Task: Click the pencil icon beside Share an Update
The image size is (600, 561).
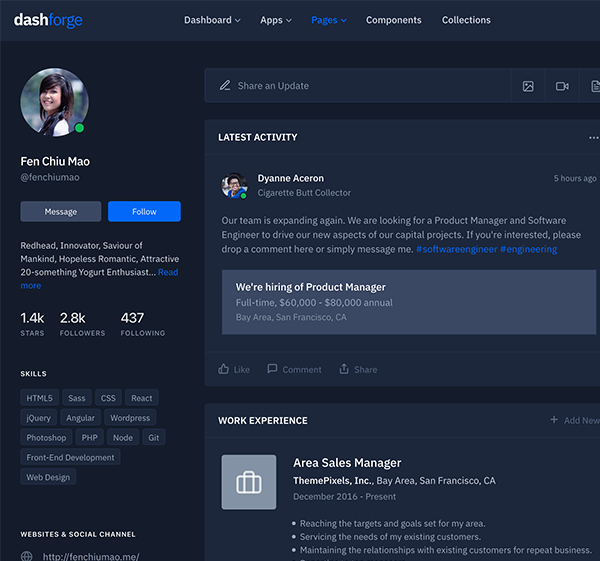Action: pyautogui.click(x=225, y=86)
